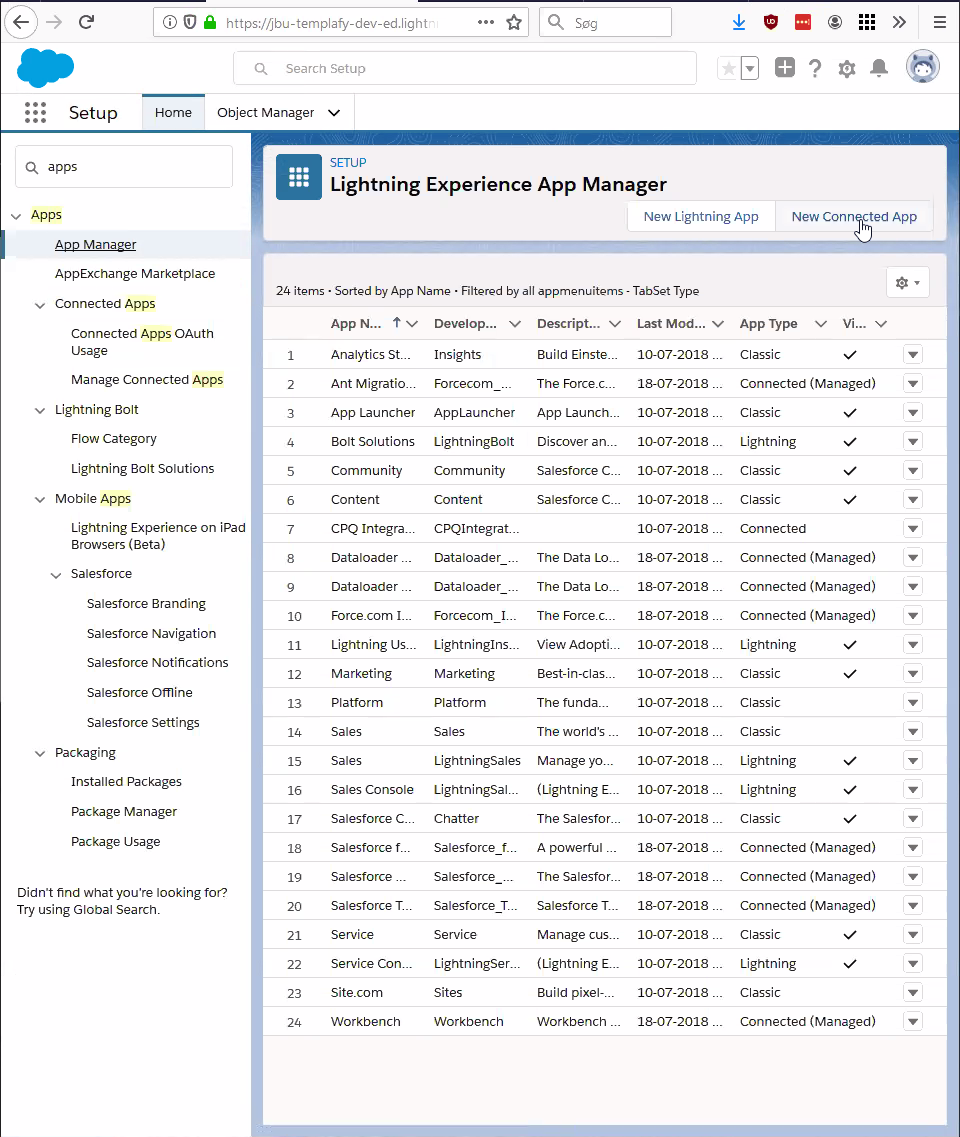Open the Description column menu chevron
This screenshot has width=960, height=1137.
coord(615,324)
